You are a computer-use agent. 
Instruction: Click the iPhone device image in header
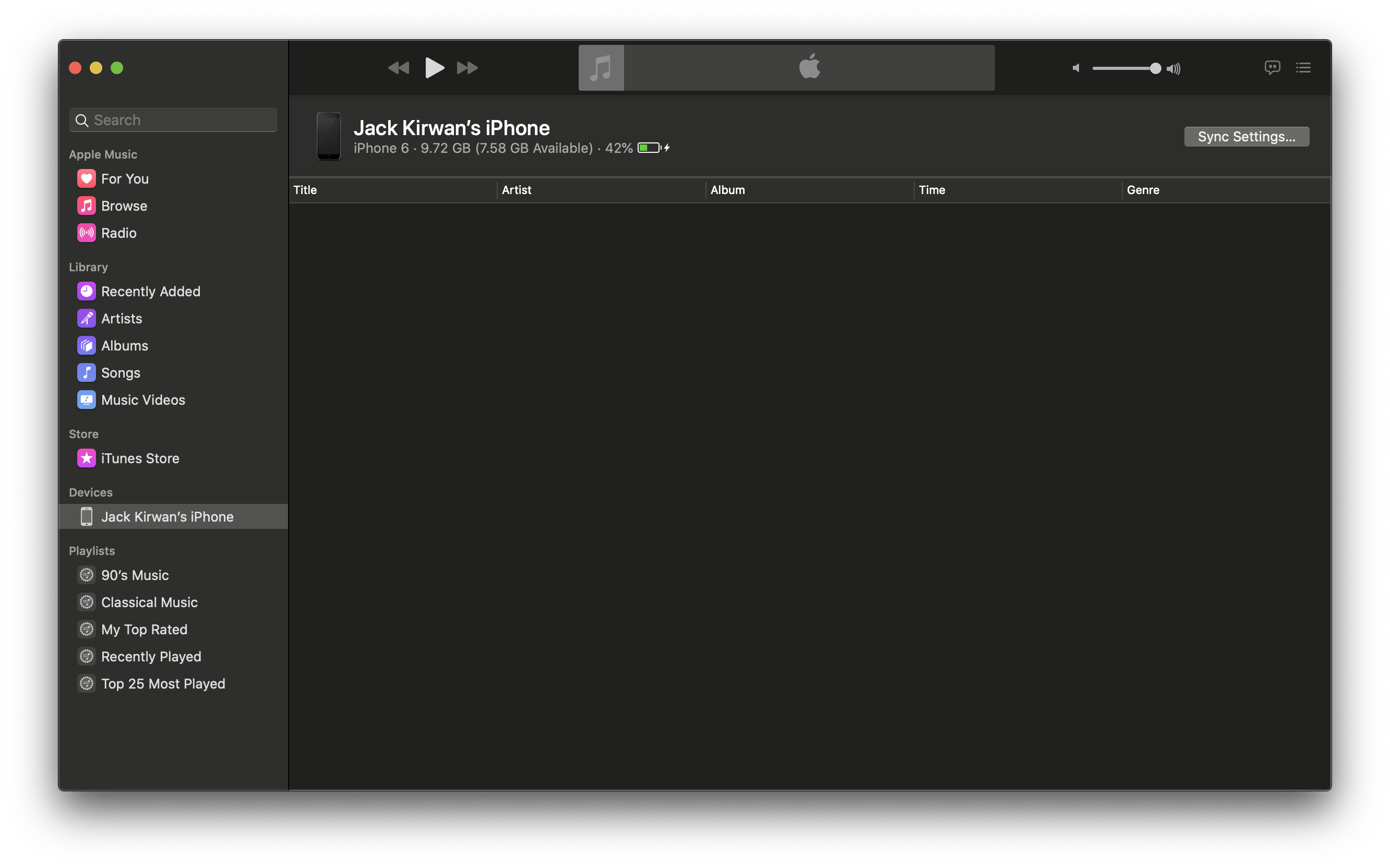328,136
